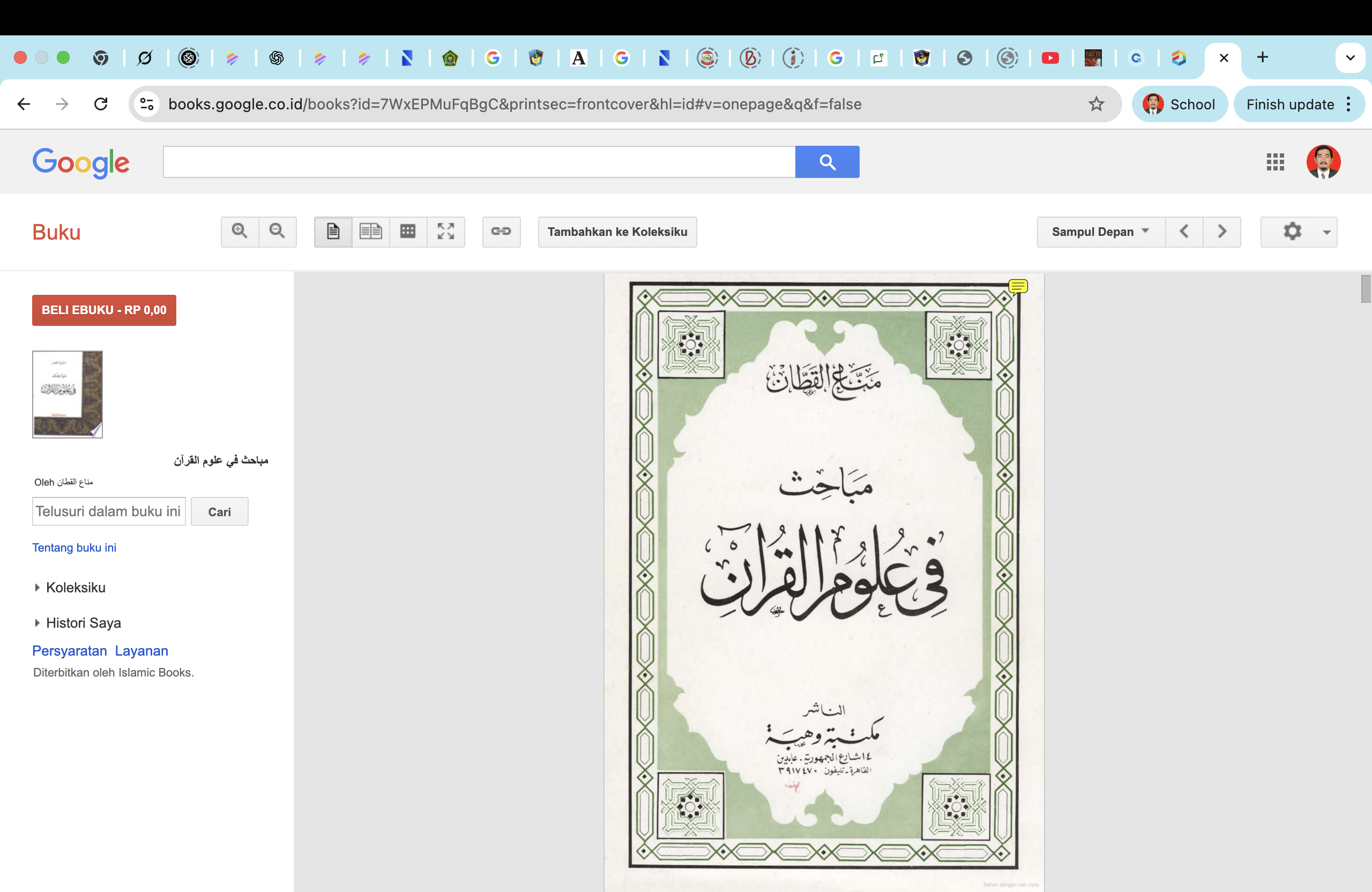Viewport: 1372px width, 892px height.
Task: Bookmark the current page with the star
Action: click(x=1096, y=104)
